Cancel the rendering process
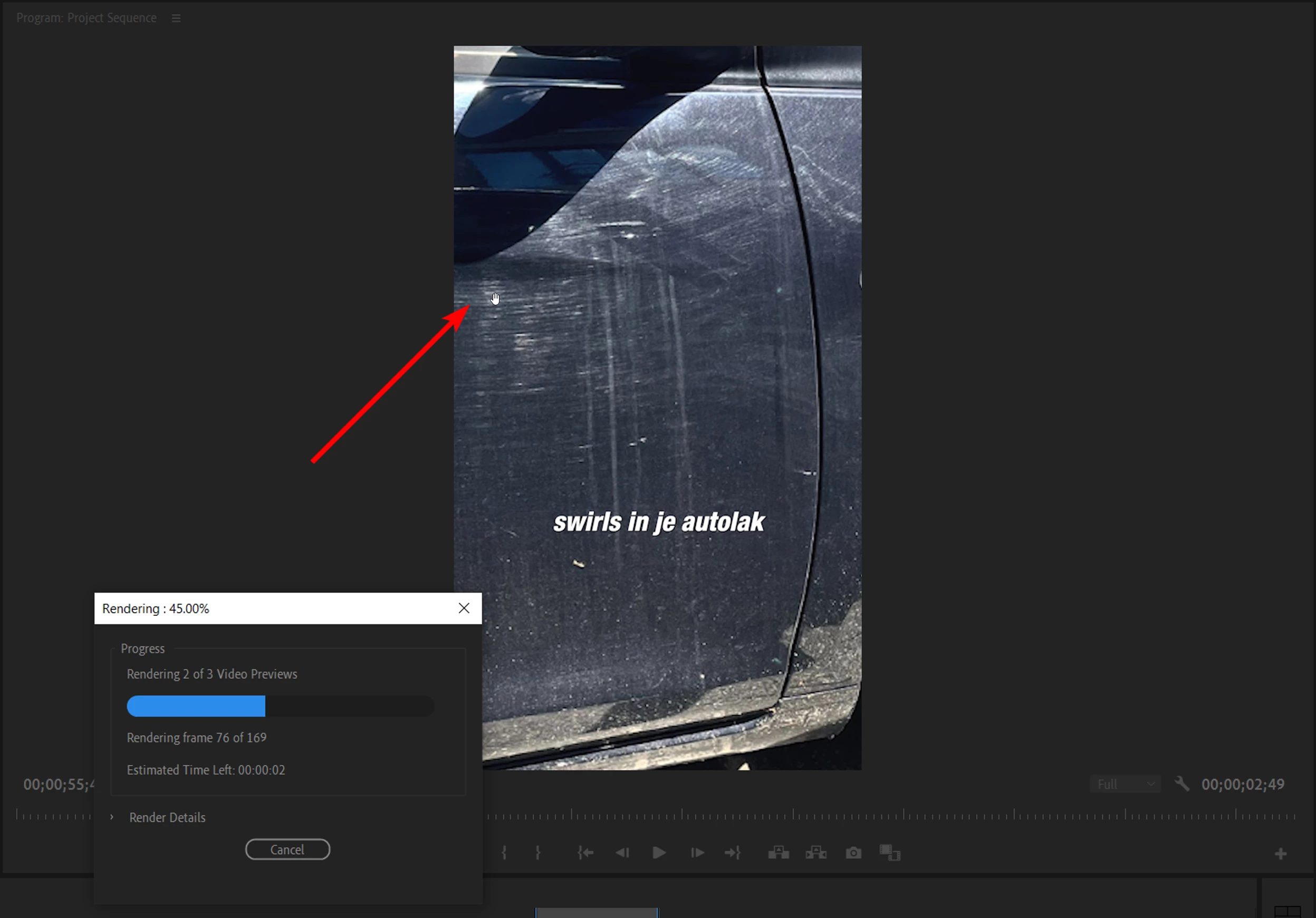This screenshot has width=1316, height=918. [x=287, y=849]
